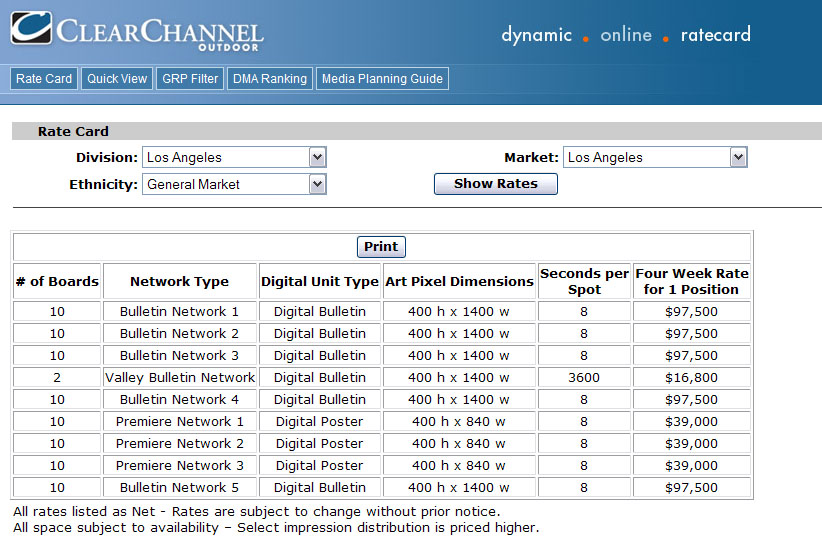Click the board count '2' cell
The height and width of the screenshot is (558, 822).
(57, 378)
